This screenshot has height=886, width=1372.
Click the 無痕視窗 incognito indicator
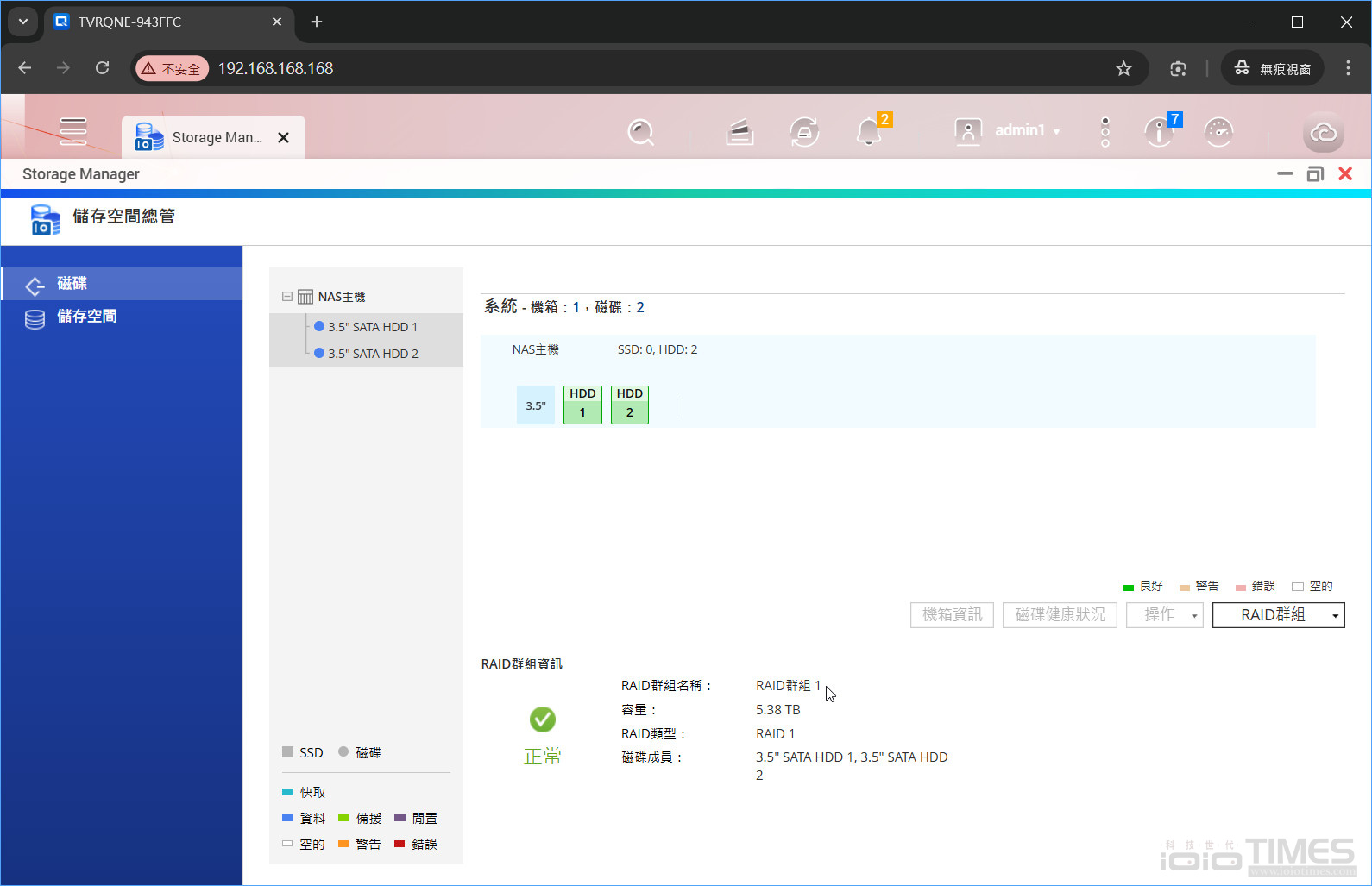(1272, 68)
